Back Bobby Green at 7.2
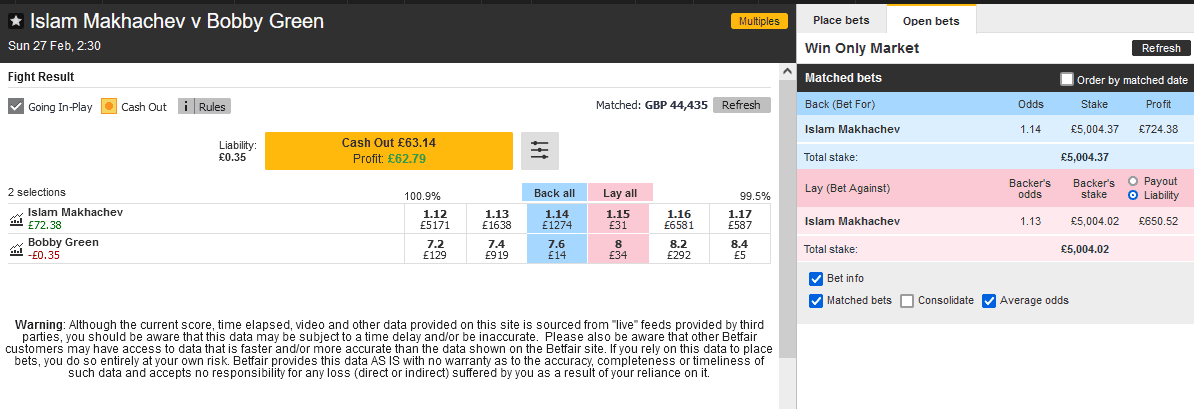Viewport: 1194px width, 409px height. (435, 249)
